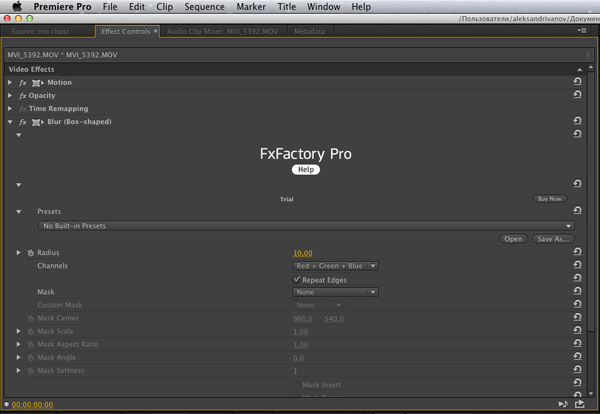Select Blur (Box-shaped) transform icon
This screenshot has height=414, width=600.
(38, 122)
